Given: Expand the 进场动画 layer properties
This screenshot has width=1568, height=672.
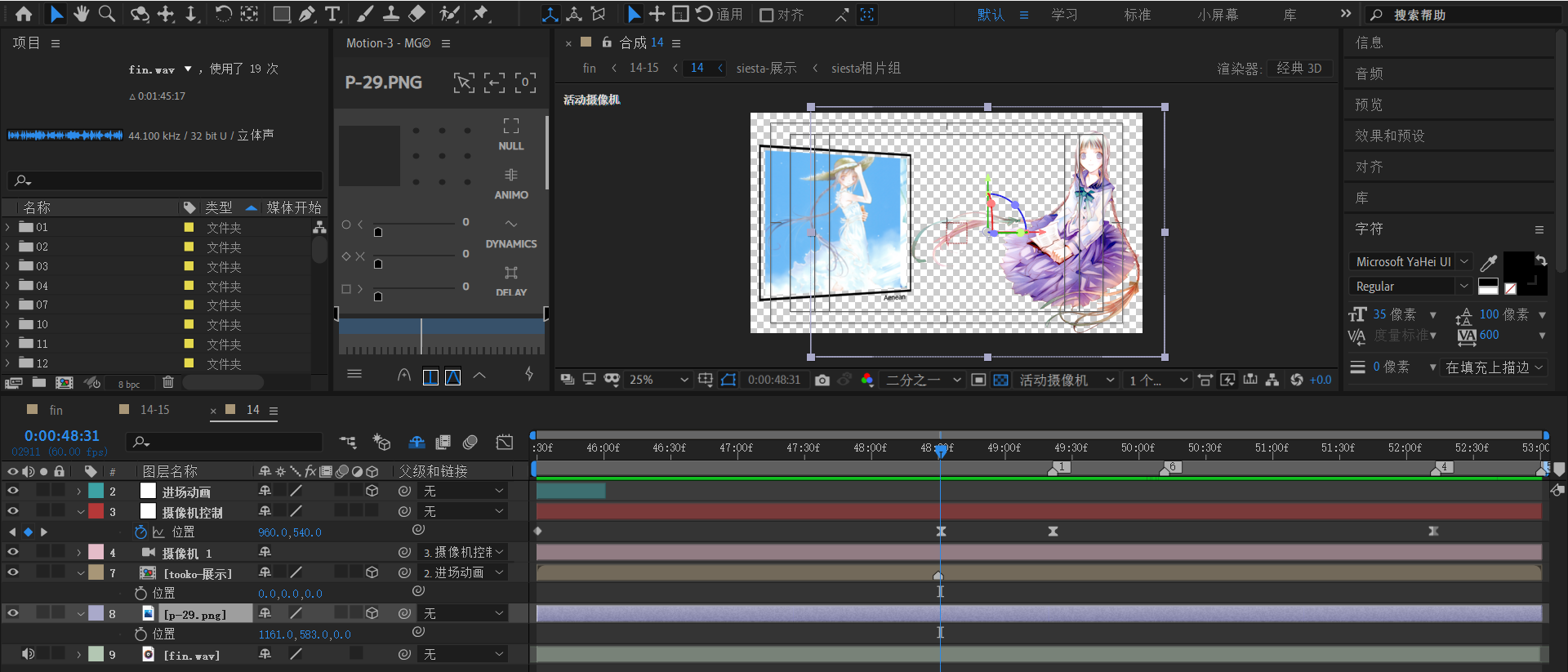Looking at the screenshot, I should 79,492.
